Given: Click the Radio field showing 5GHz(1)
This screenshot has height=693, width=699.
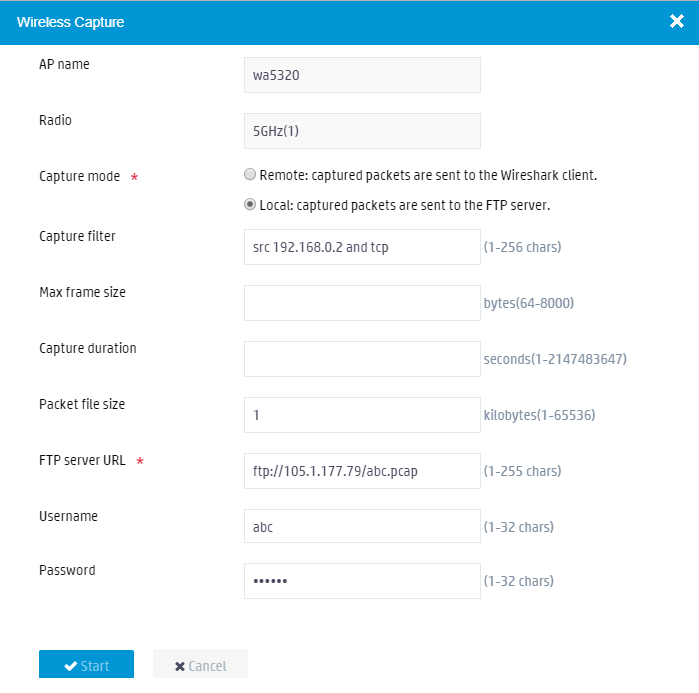Looking at the screenshot, I should point(362,131).
